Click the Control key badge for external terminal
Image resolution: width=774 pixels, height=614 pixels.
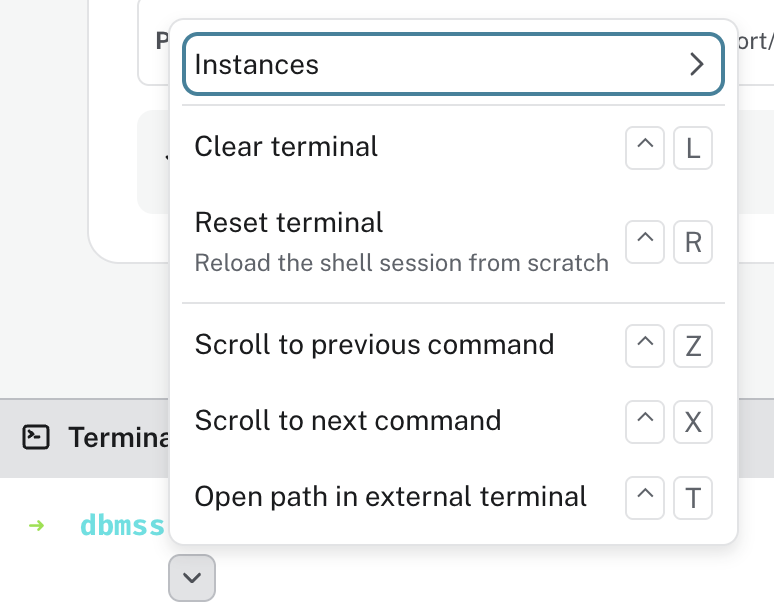(x=645, y=498)
